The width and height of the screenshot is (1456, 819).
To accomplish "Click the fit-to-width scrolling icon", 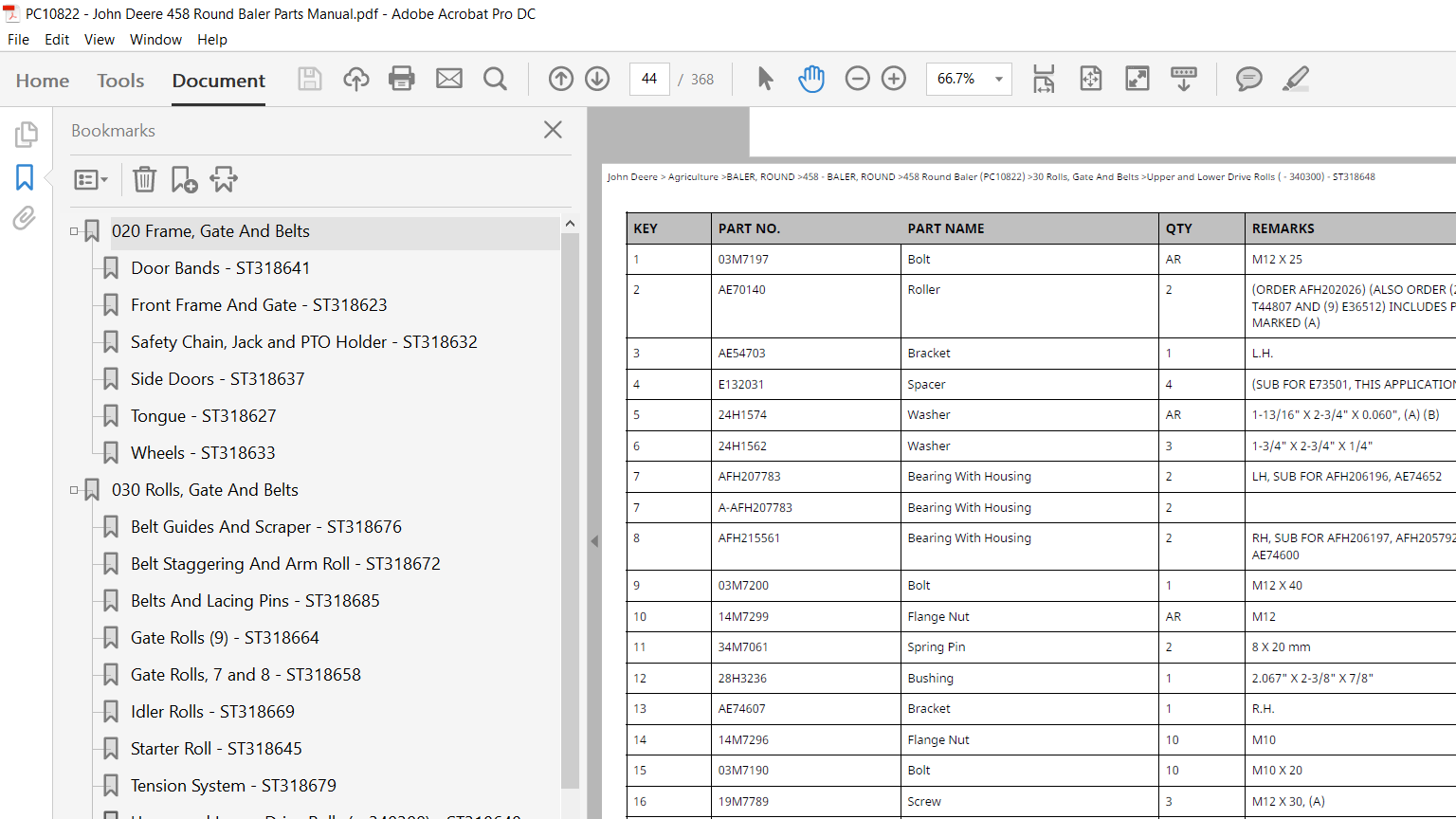I will (1044, 79).
